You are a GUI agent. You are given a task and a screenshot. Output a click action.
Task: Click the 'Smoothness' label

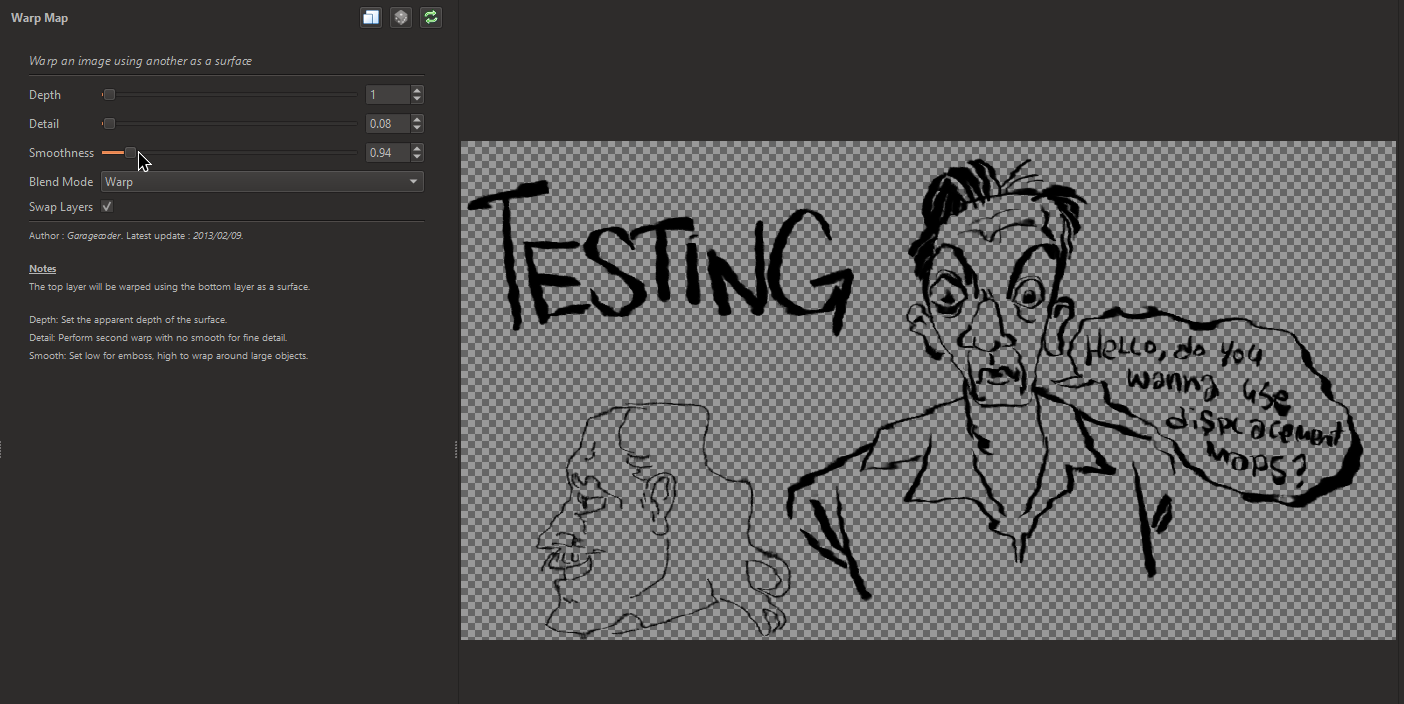coord(61,153)
